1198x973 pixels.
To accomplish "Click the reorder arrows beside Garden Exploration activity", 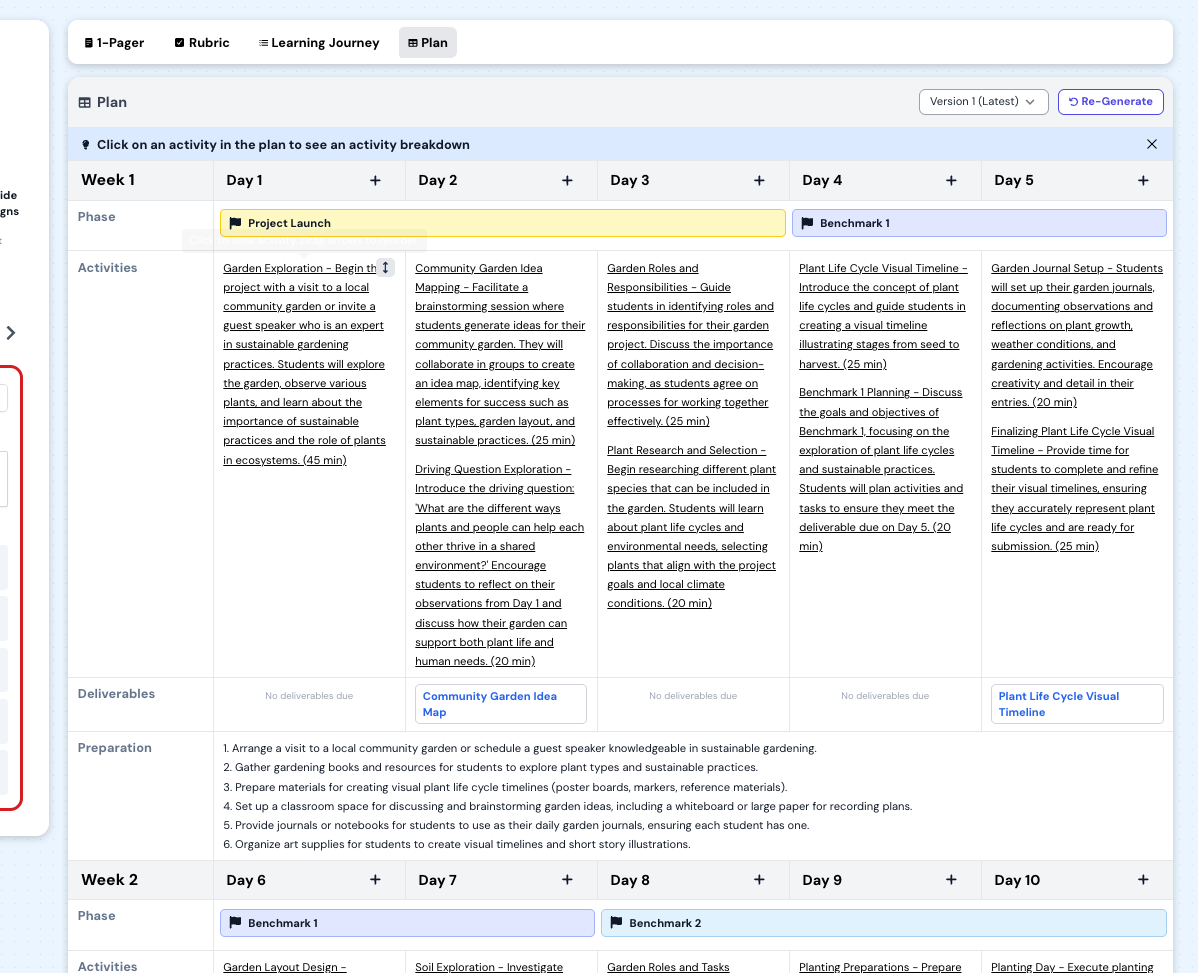I will (384, 267).
